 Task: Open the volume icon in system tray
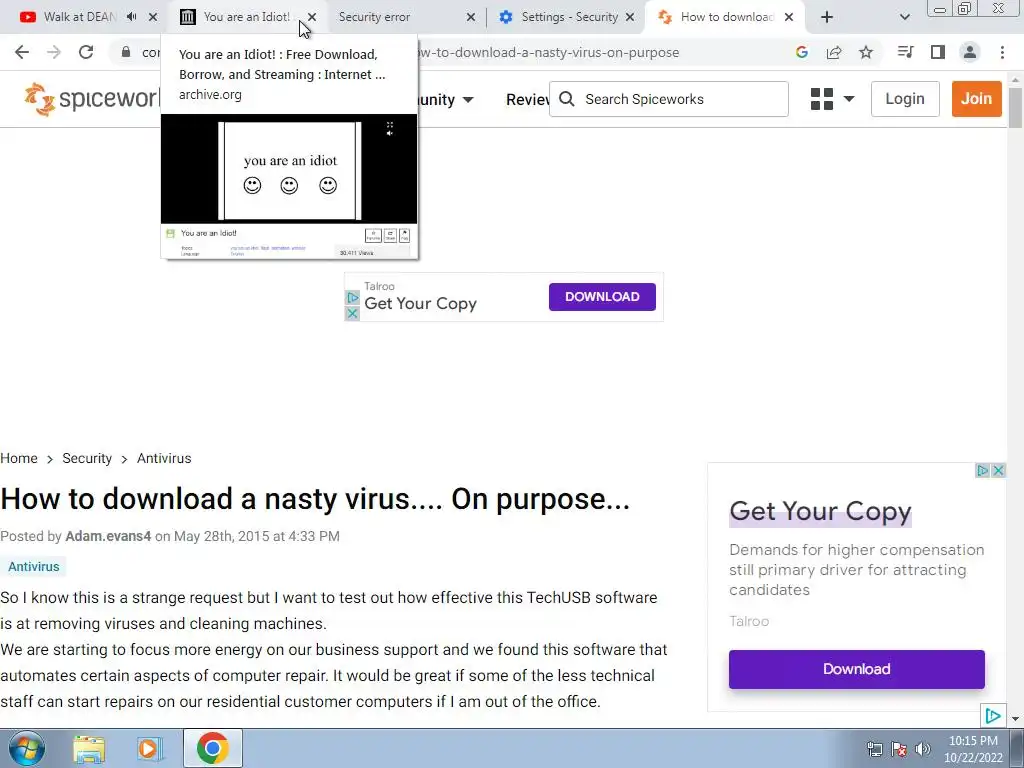[923, 749]
